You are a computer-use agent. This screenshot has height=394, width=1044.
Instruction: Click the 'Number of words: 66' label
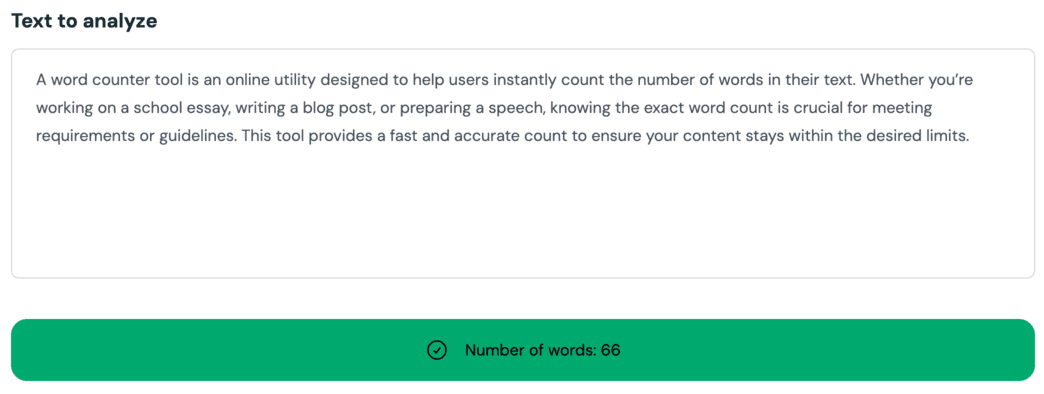tap(543, 350)
